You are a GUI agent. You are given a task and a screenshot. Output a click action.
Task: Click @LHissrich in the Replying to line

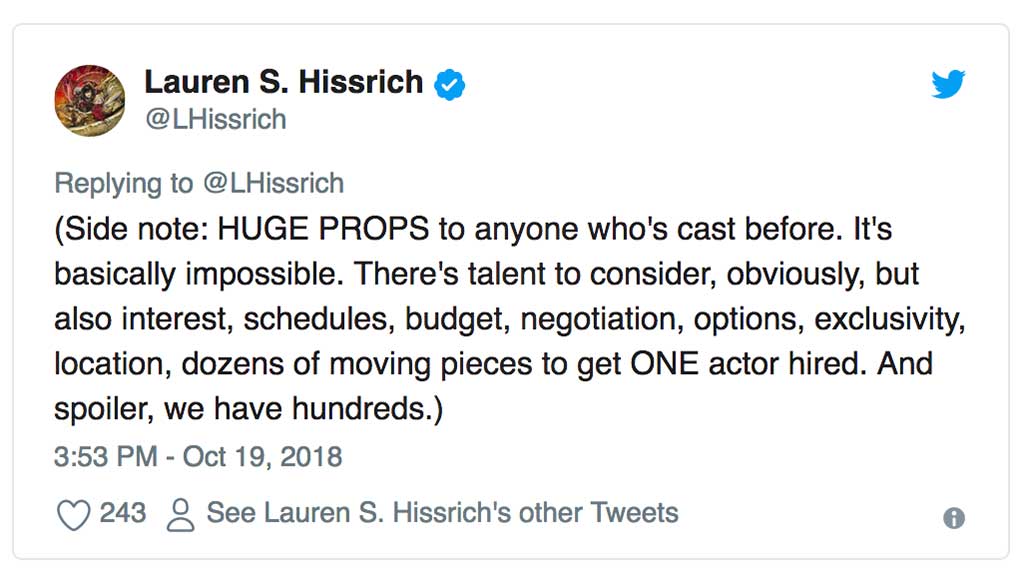tap(273, 183)
